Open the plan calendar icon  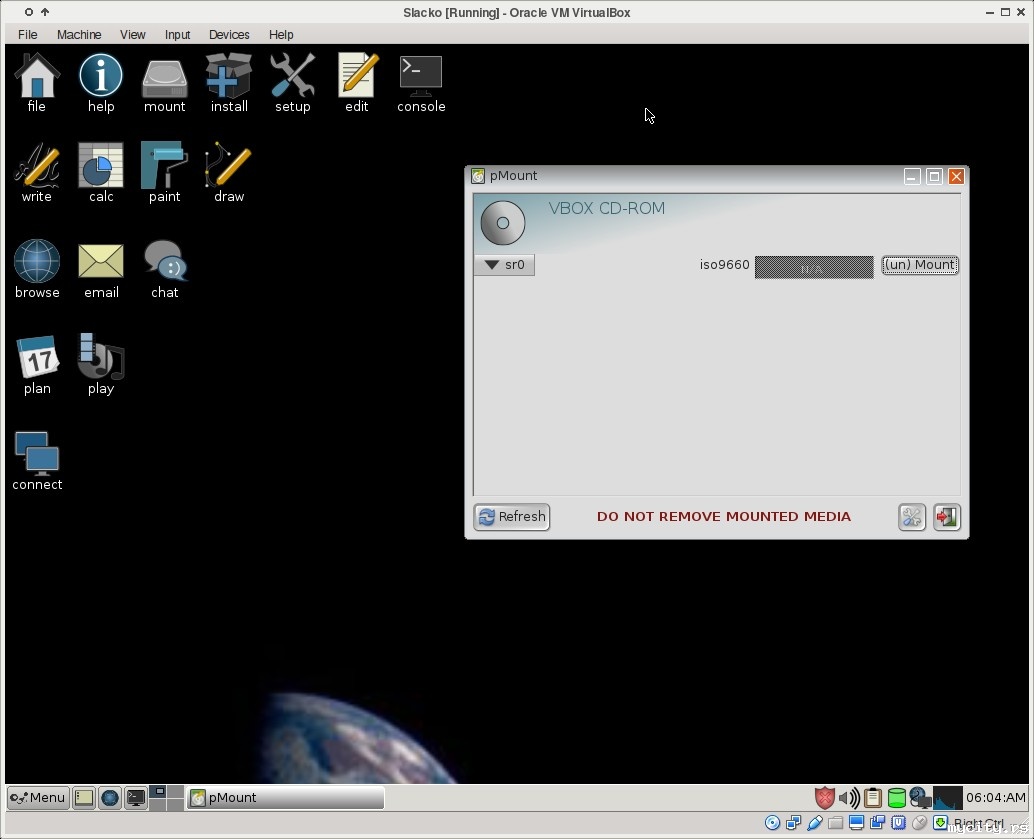tap(37, 365)
